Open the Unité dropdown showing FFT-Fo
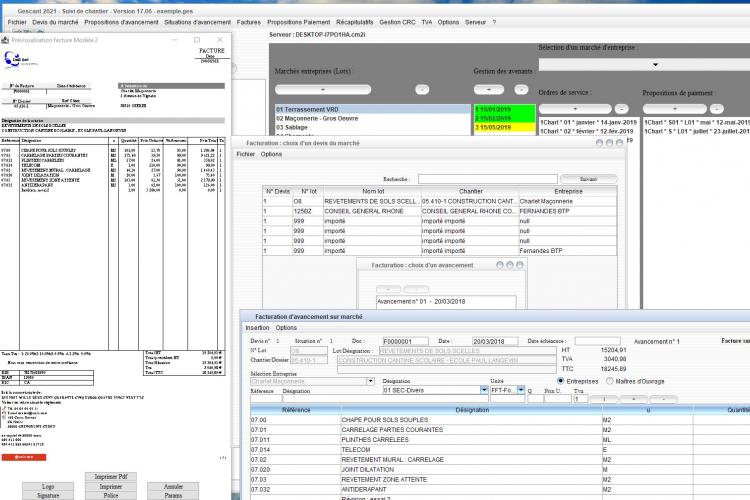Image resolution: width=750 pixels, height=500 pixels. [521, 390]
